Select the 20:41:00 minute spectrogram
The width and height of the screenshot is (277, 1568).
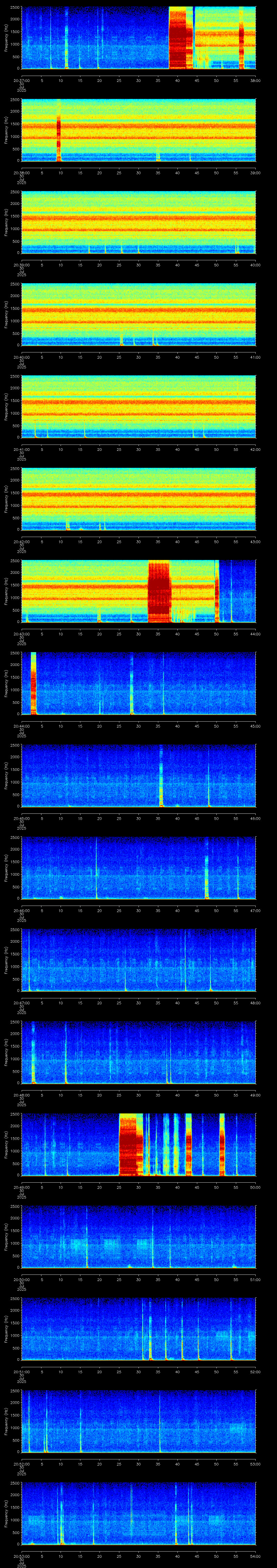[138, 407]
